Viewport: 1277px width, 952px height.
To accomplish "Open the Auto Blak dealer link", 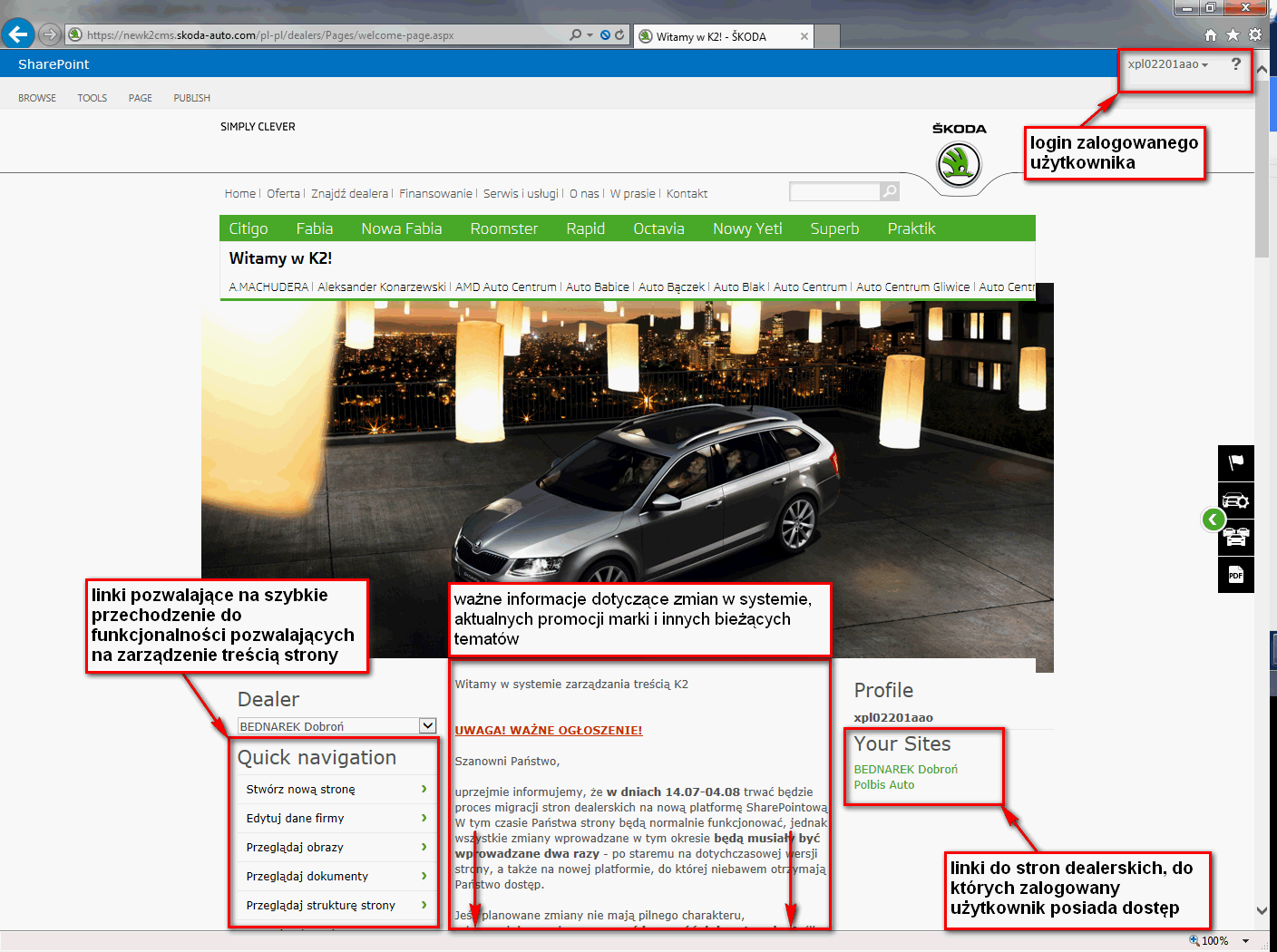I will [739, 287].
